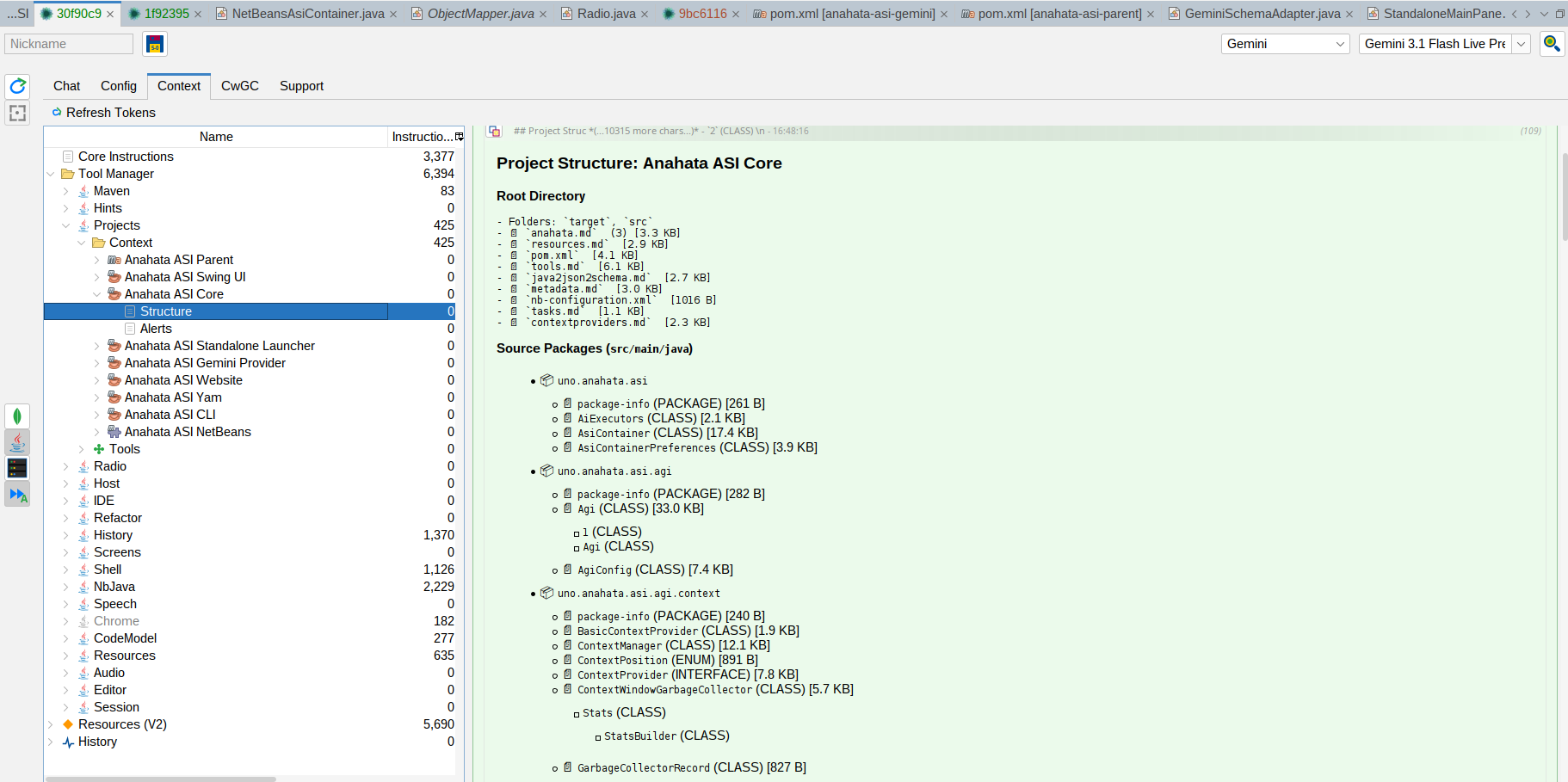The image size is (1568, 782).
Task: Toggle the Java coffee-cup sidebar button
Action: 17,442
